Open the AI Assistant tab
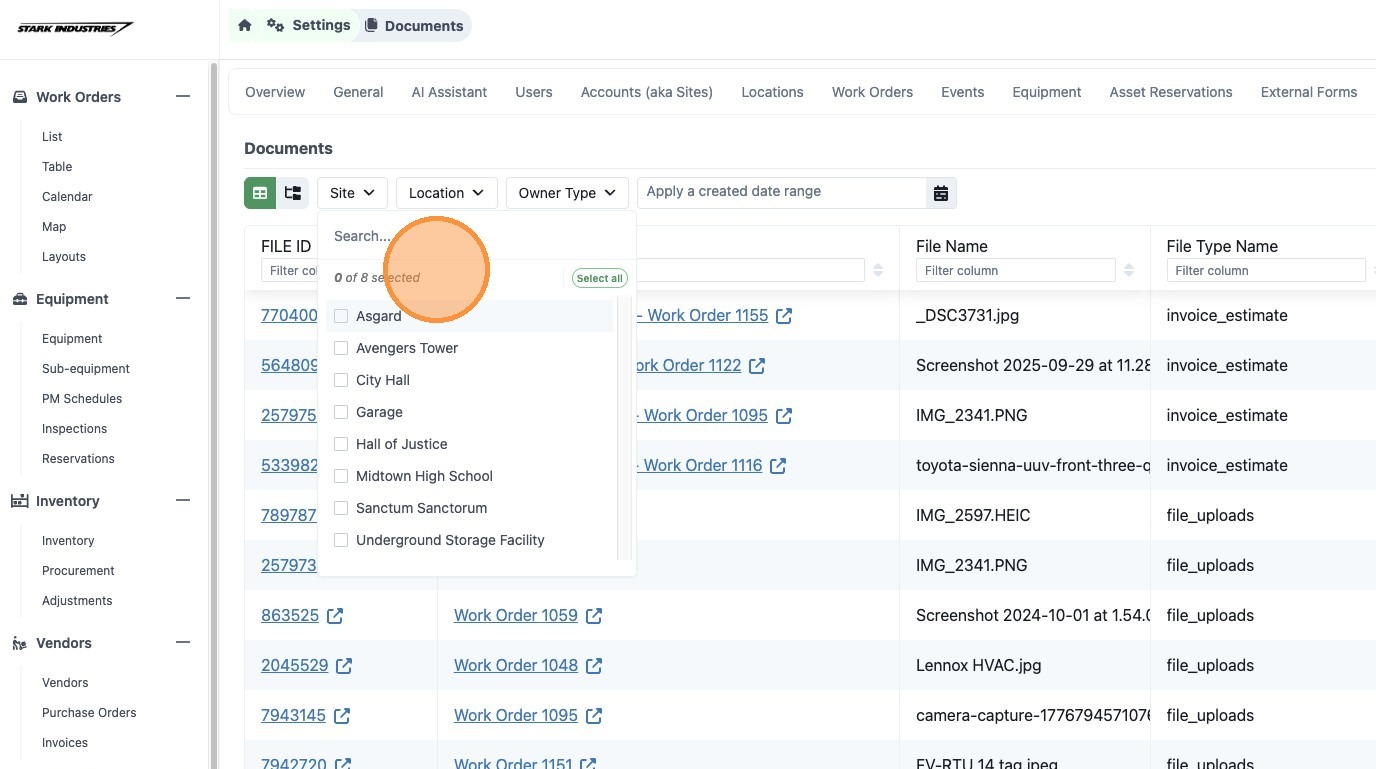The height and width of the screenshot is (769, 1376). [449, 92]
